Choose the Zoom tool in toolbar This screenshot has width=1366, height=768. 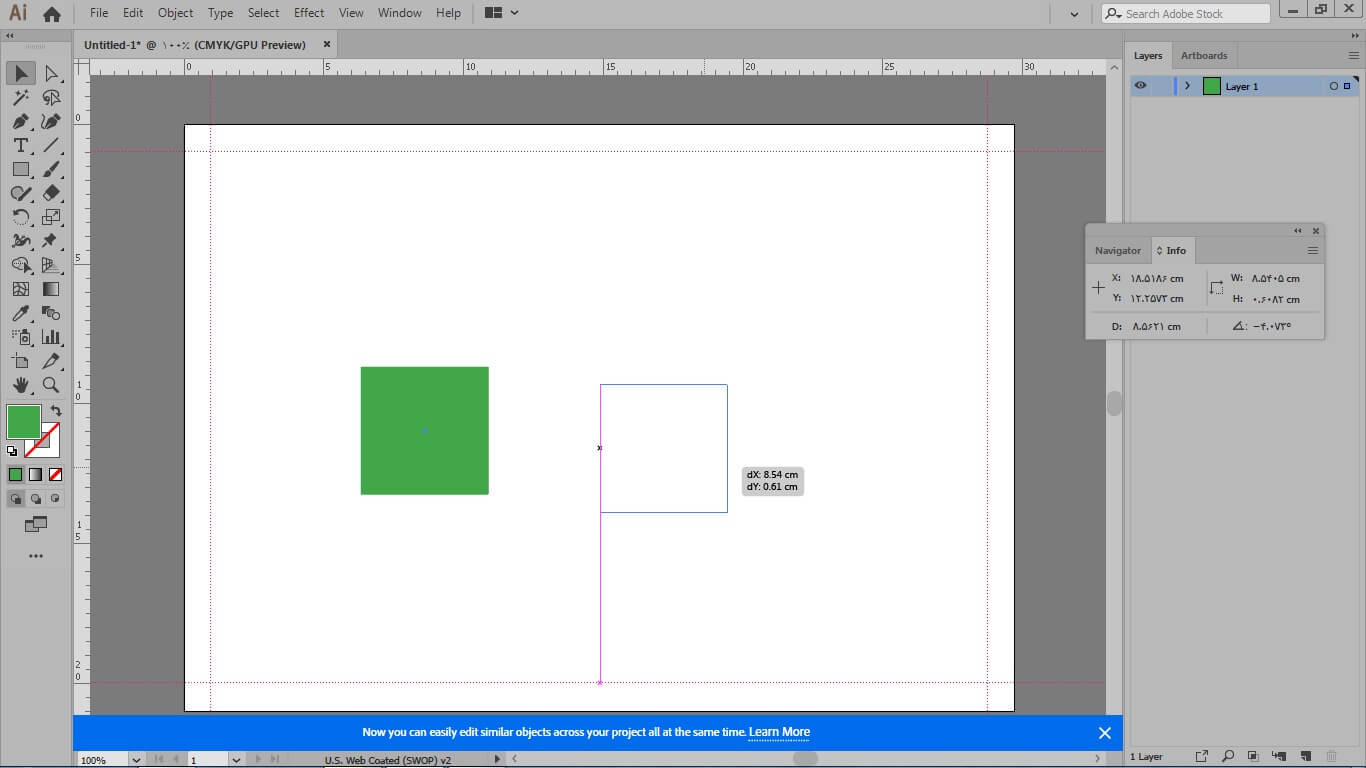click(x=51, y=385)
